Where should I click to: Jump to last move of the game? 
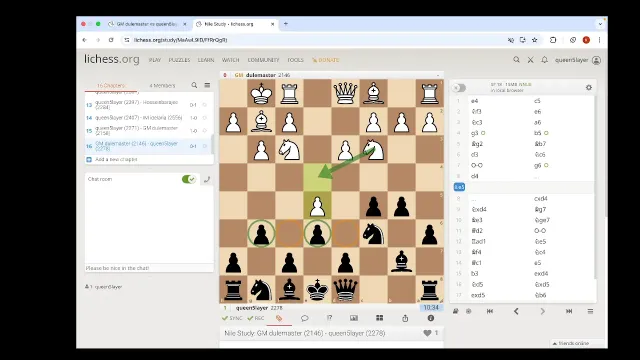[x=569, y=311]
